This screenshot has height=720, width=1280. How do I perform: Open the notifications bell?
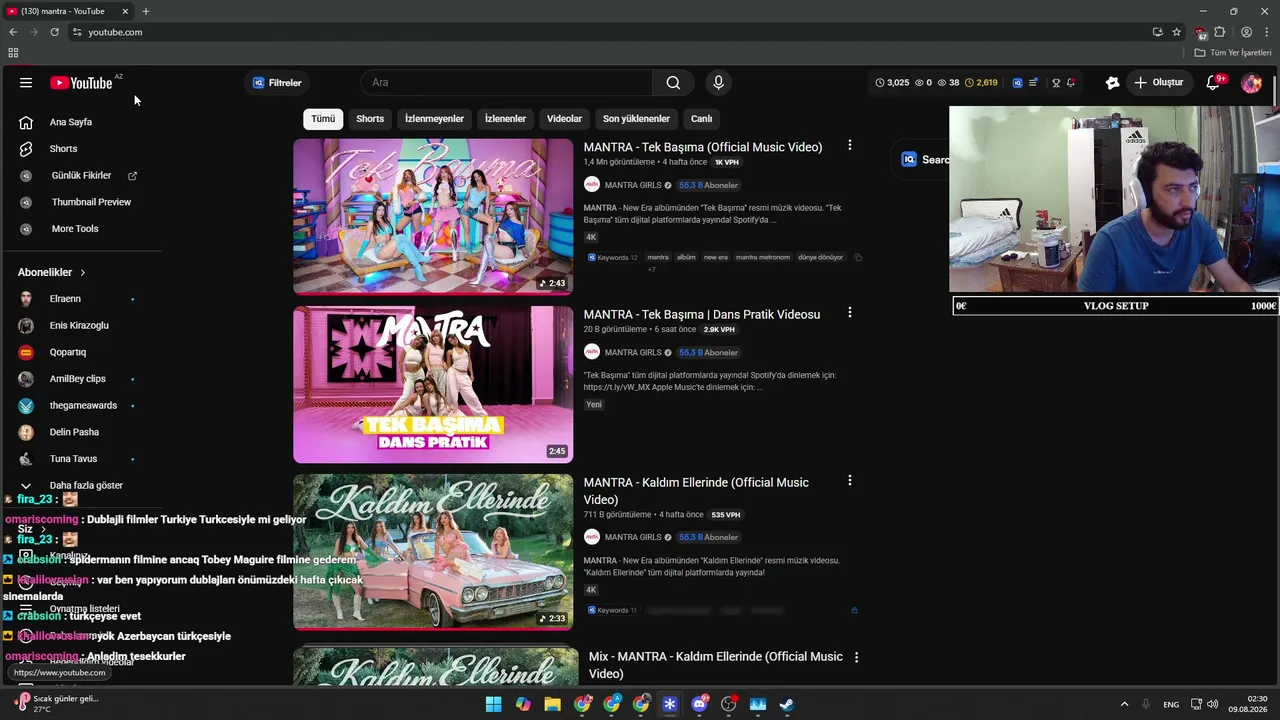click(1213, 83)
